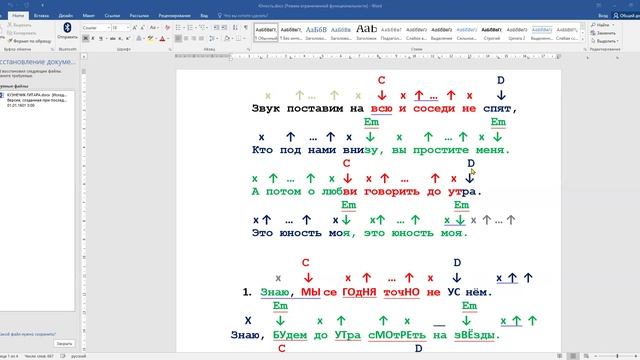Image resolution: width=640 pixels, height=360 pixels.
Task: Expand the styles gallery
Action: (x=583, y=39)
